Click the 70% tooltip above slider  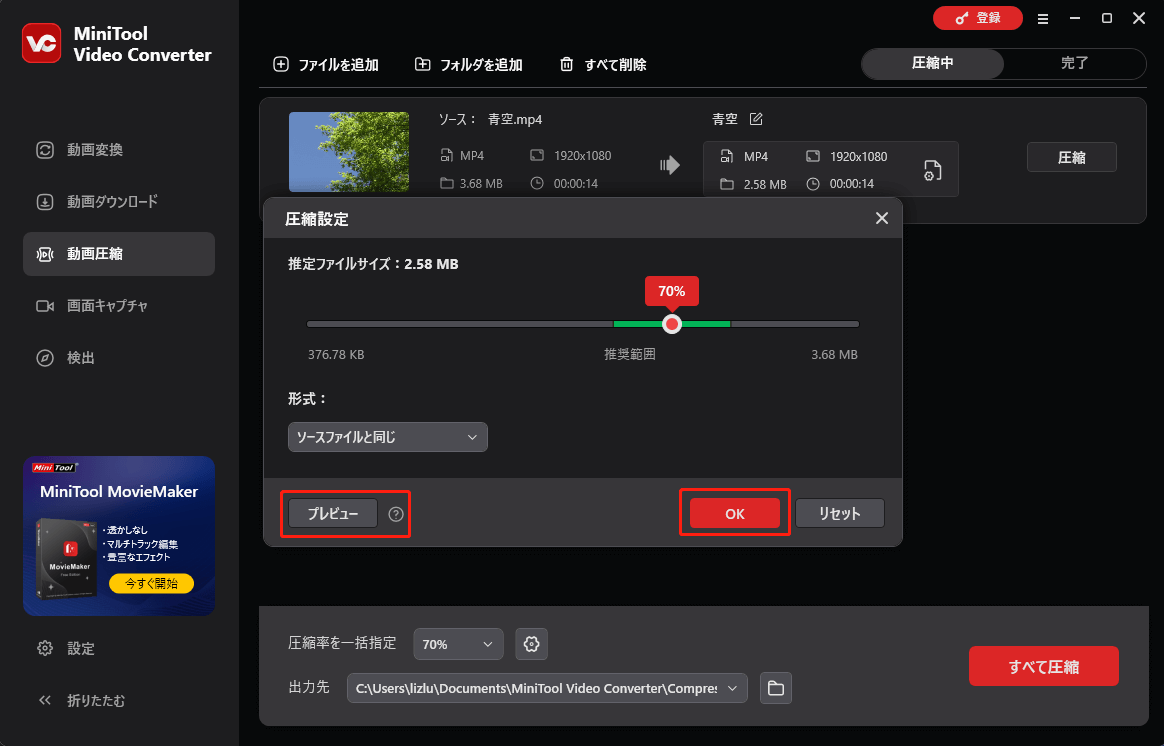pyautogui.click(x=672, y=291)
